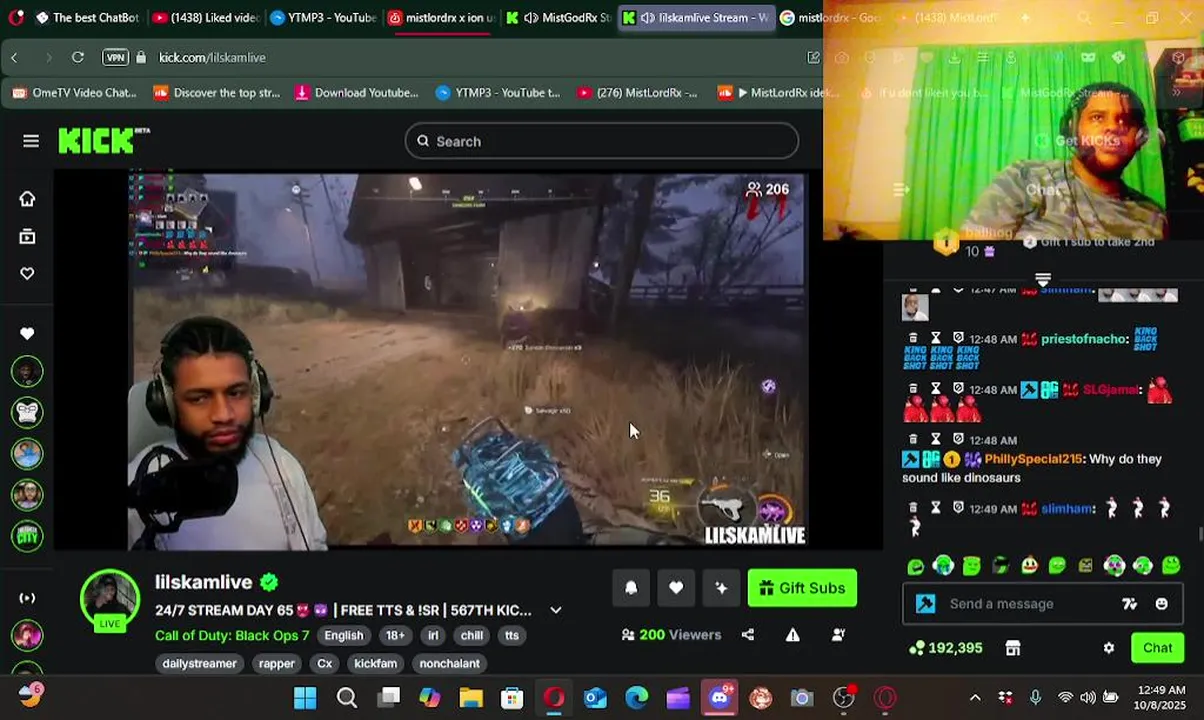The image size is (1204, 720).
Task: Switch to MistGodRx Stream tab
Action: [x=558, y=17]
